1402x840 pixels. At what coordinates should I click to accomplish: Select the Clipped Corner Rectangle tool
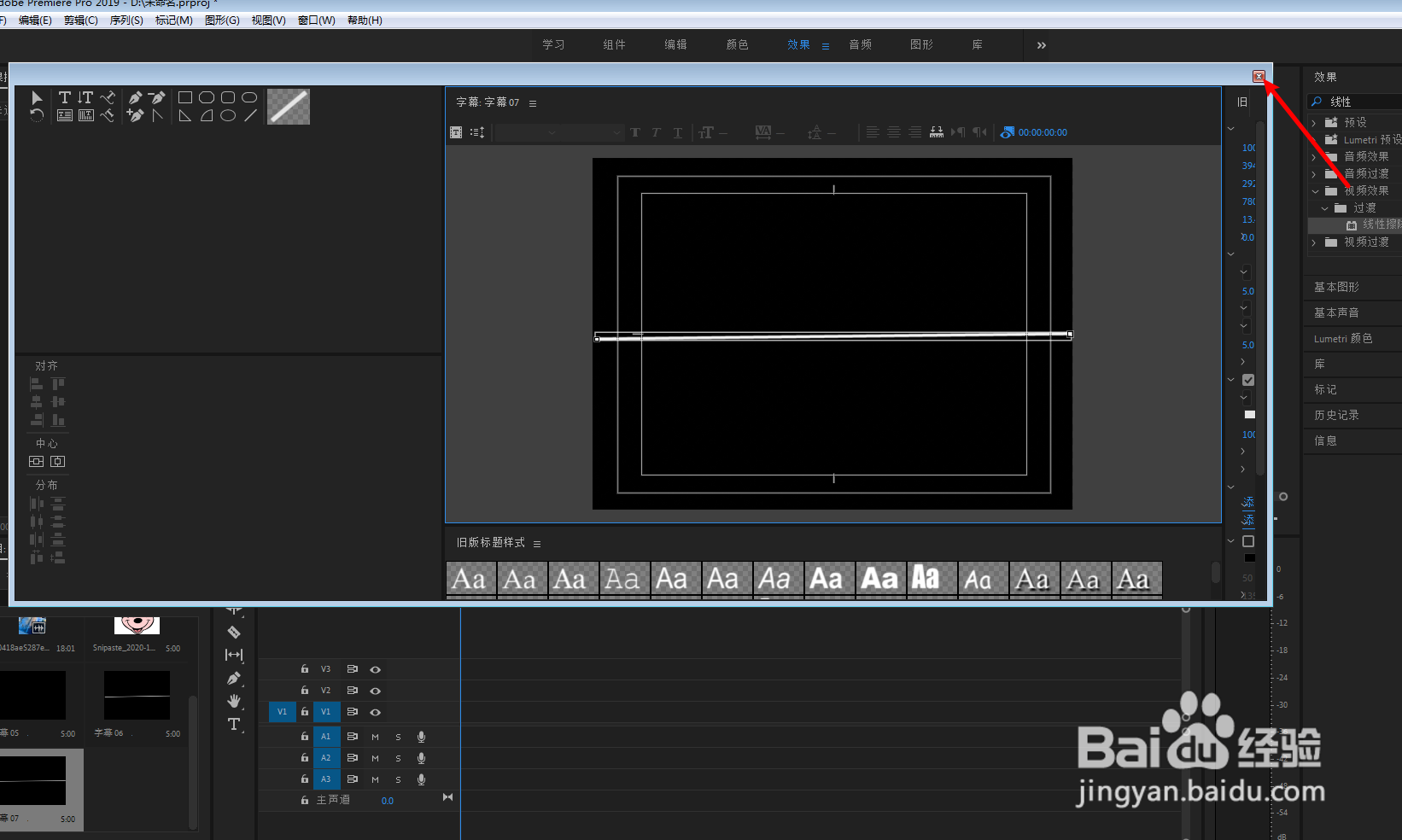[x=206, y=98]
